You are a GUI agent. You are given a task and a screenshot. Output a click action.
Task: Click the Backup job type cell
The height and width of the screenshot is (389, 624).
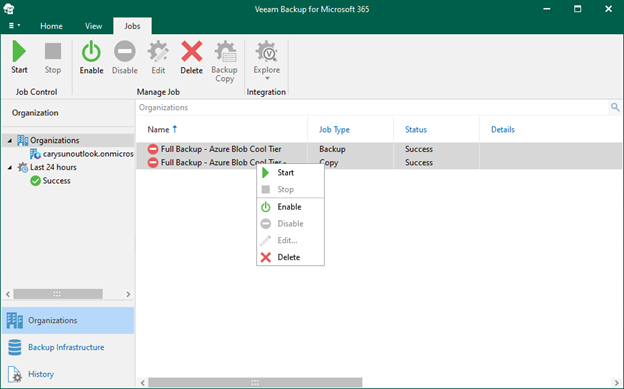point(332,149)
